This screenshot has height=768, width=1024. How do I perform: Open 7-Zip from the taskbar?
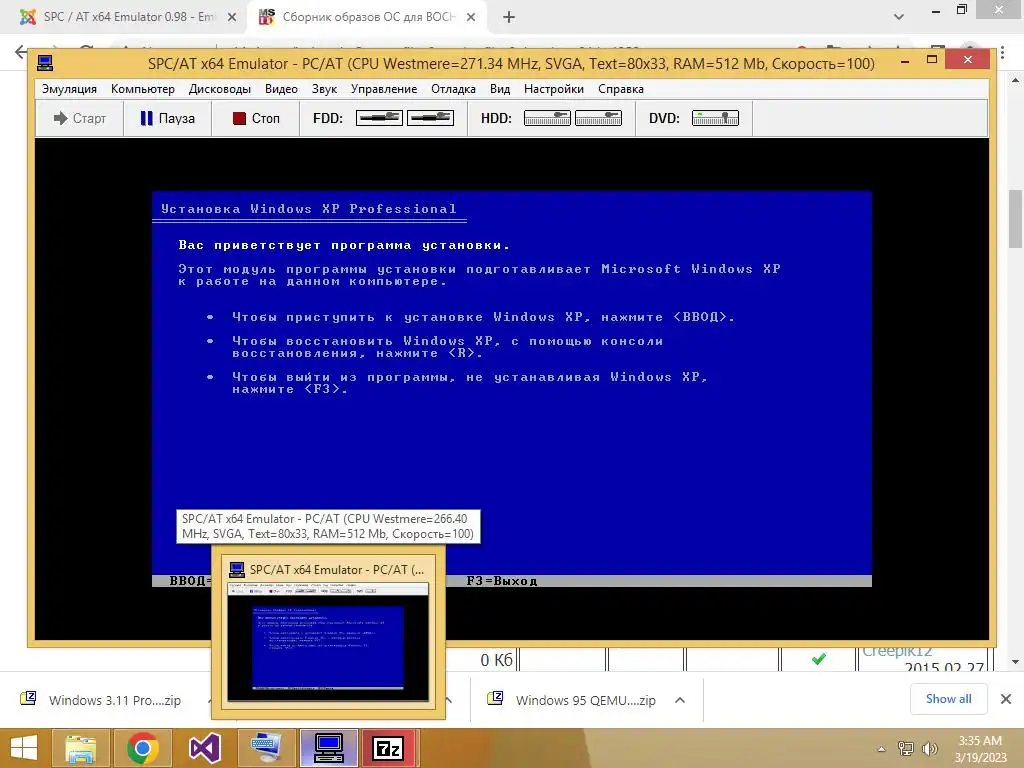[388, 748]
